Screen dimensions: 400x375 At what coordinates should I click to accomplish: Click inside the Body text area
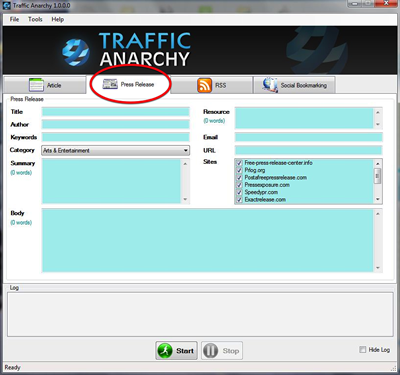pos(207,240)
